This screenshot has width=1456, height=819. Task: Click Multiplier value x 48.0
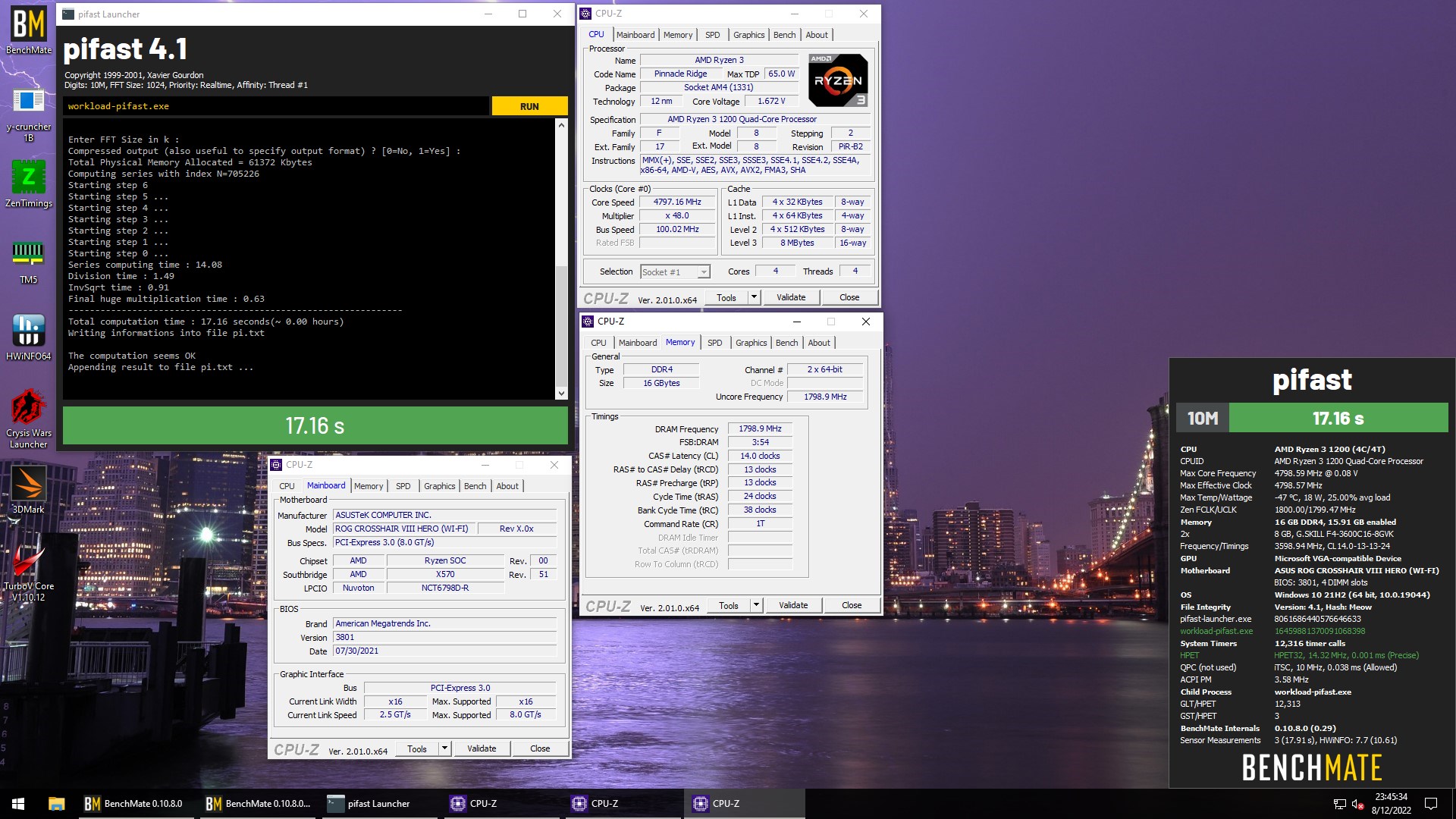tap(677, 216)
